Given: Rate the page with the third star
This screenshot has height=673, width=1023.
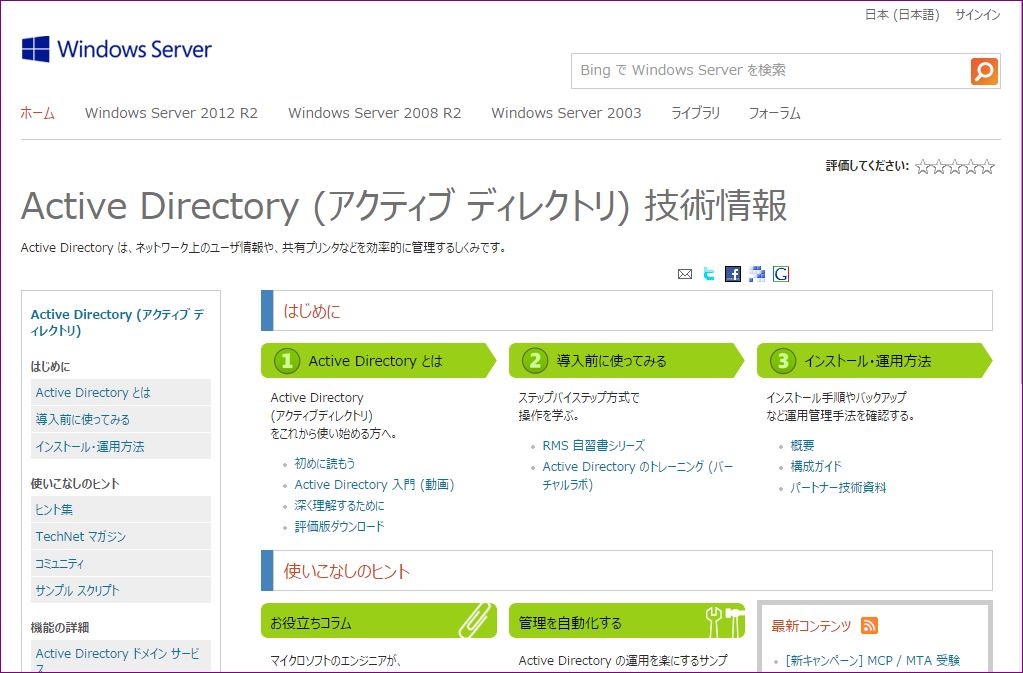Looking at the screenshot, I should click(955, 167).
